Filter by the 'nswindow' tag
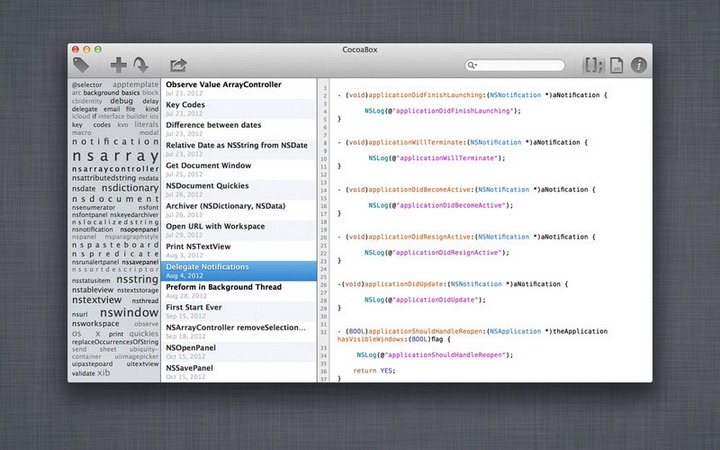The image size is (720, 450). point(129,312)
